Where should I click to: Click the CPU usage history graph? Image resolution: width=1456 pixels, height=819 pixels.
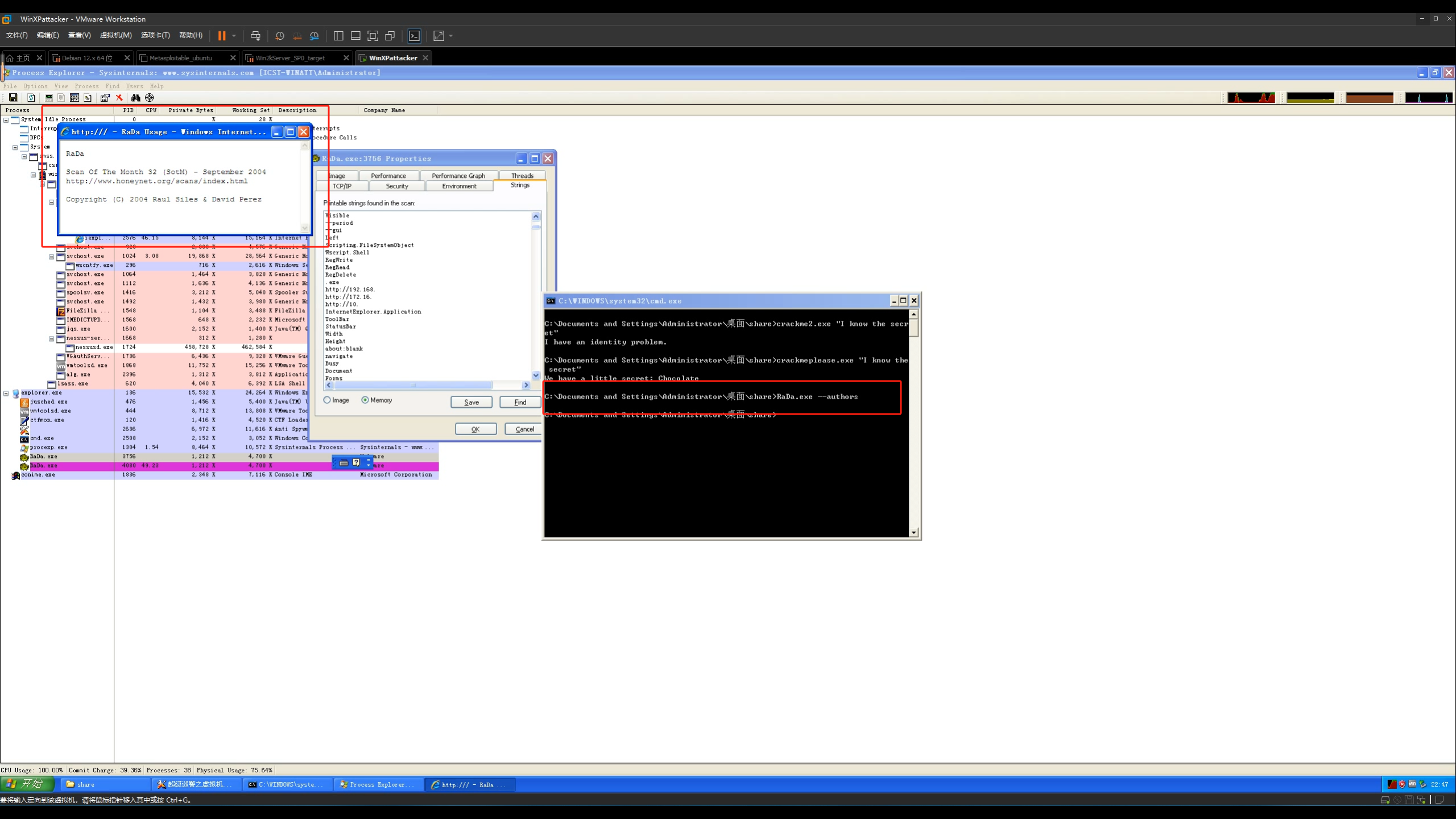tap(1251, 98)
